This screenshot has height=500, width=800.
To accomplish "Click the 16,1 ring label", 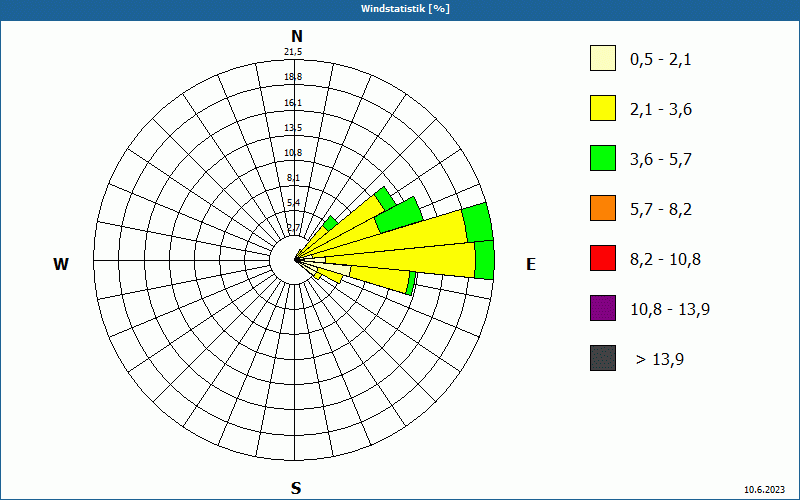I will (293, 103).
